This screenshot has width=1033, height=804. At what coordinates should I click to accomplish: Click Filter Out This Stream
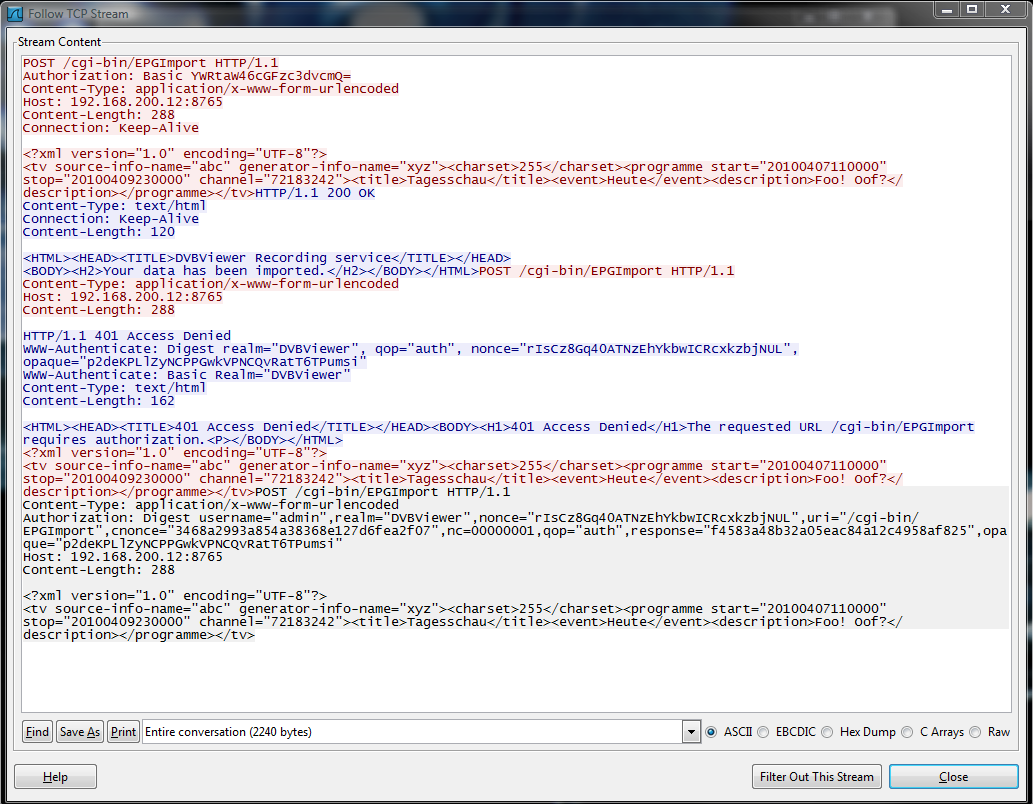click(x=816, y=777)
